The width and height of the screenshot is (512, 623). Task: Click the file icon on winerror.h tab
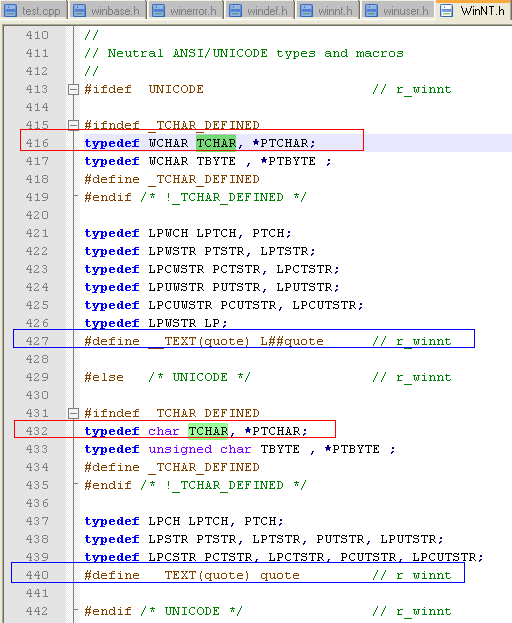(158, 10)
